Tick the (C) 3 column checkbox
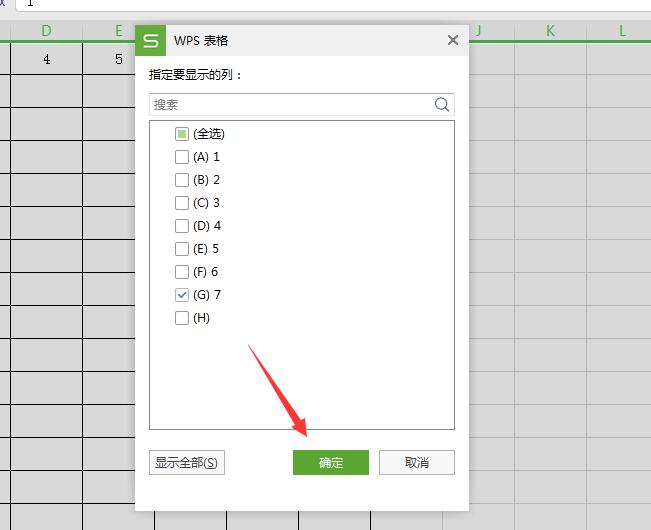 point(182,203)
